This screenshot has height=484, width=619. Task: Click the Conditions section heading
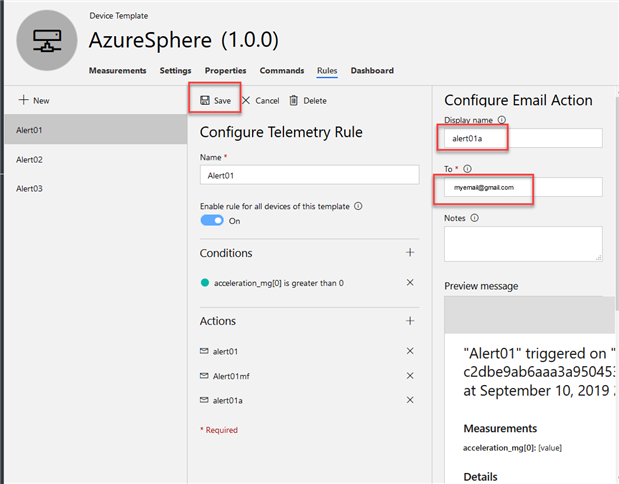(x=226, y=253)
